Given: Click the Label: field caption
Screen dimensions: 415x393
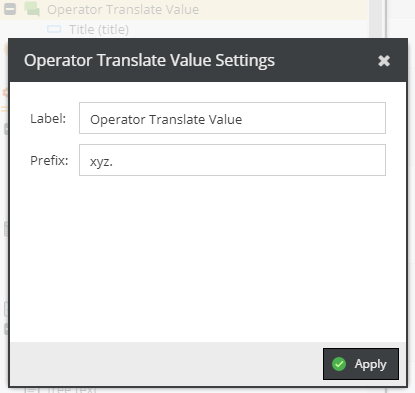Looking at the screenshot, I should pyautogui.click(x=48, y=118).
